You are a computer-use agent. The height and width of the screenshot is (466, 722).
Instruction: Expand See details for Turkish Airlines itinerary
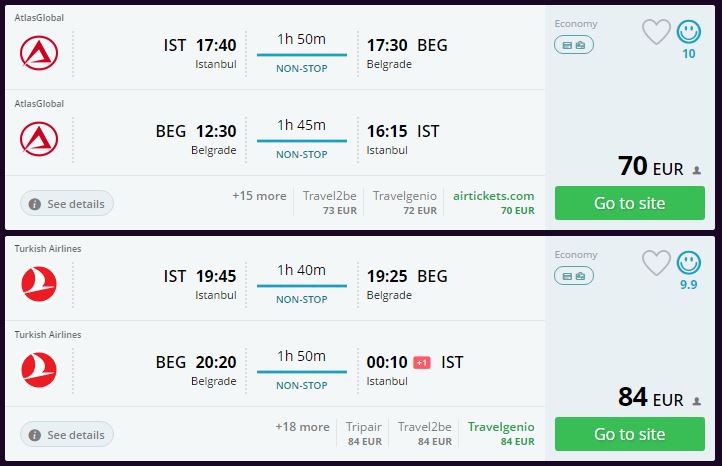coord(67,435)
